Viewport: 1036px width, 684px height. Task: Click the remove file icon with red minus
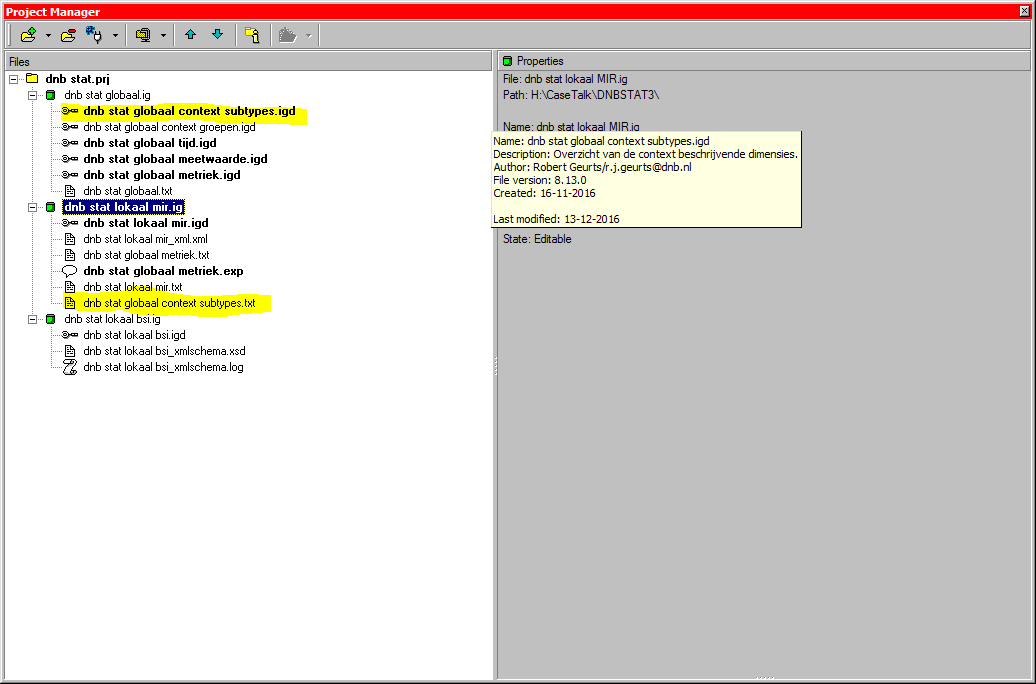pos(68,35)
